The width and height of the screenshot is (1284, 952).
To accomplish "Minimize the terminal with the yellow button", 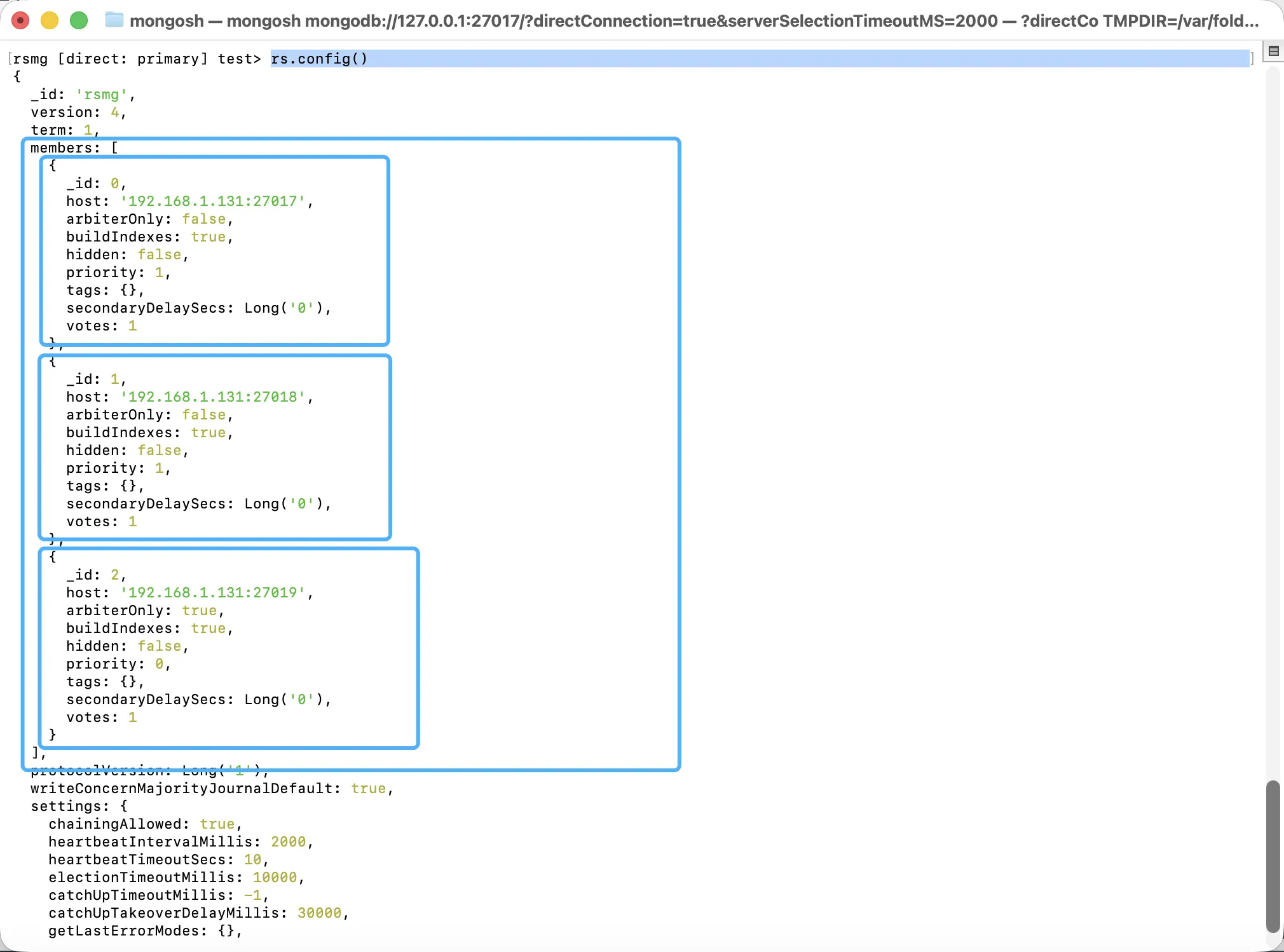I will [x=50, y=21].
